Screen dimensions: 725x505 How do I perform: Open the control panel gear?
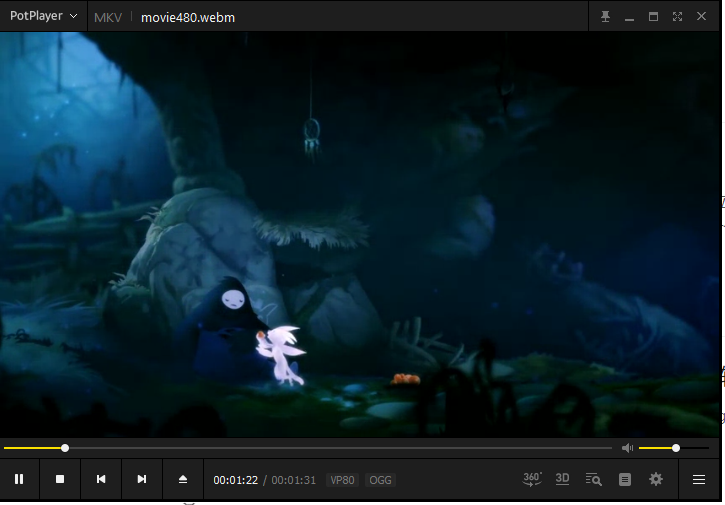click(x=656, y=479)
